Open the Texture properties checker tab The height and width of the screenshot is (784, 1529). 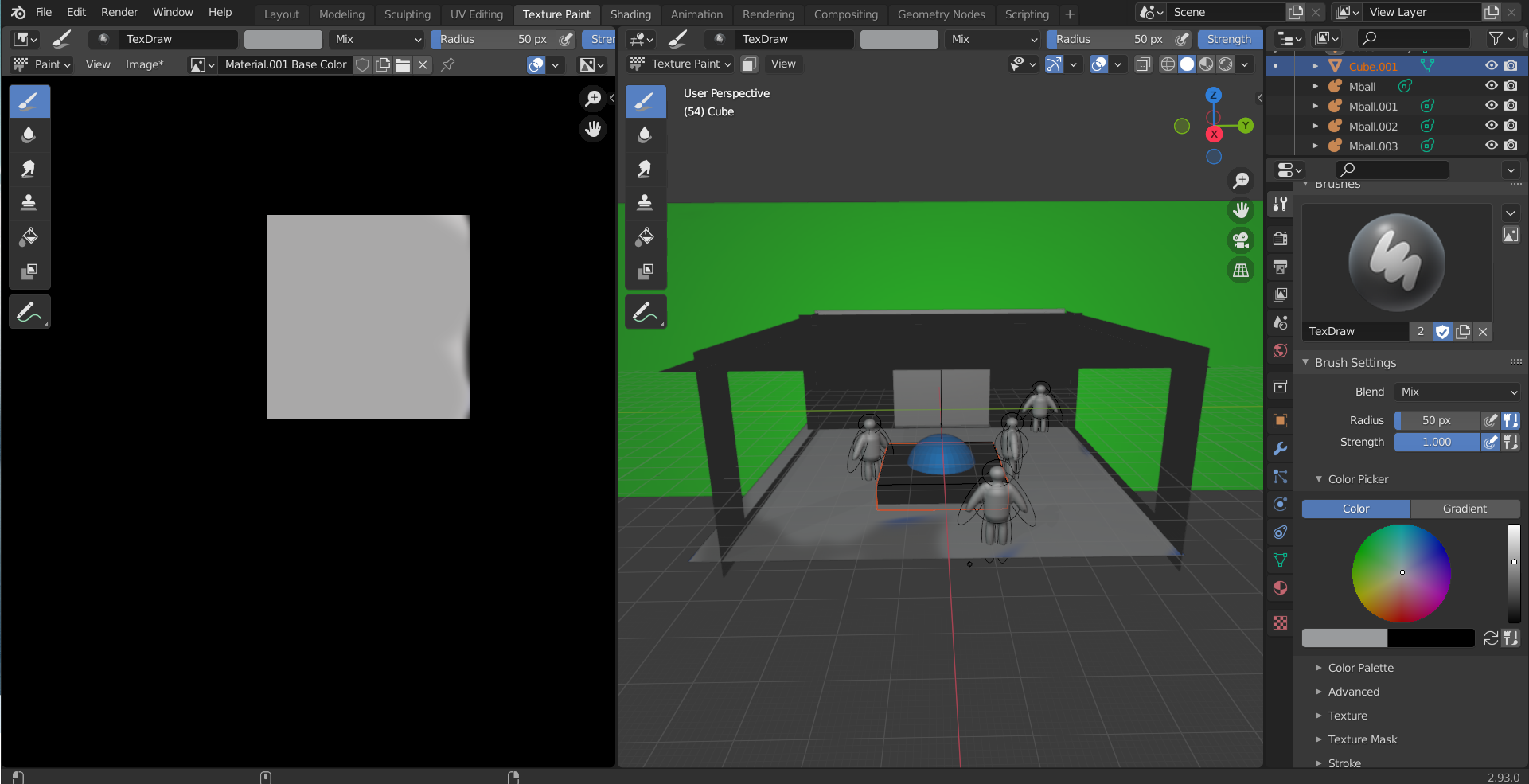coord(1280,623)
